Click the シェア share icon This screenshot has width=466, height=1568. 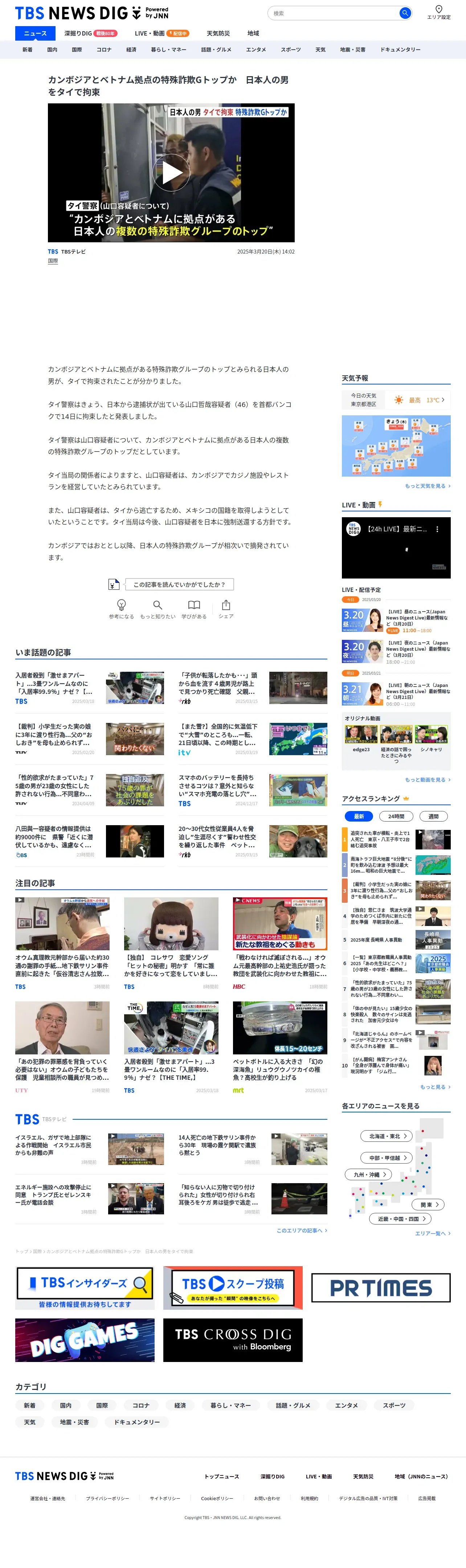pos(226,605)
